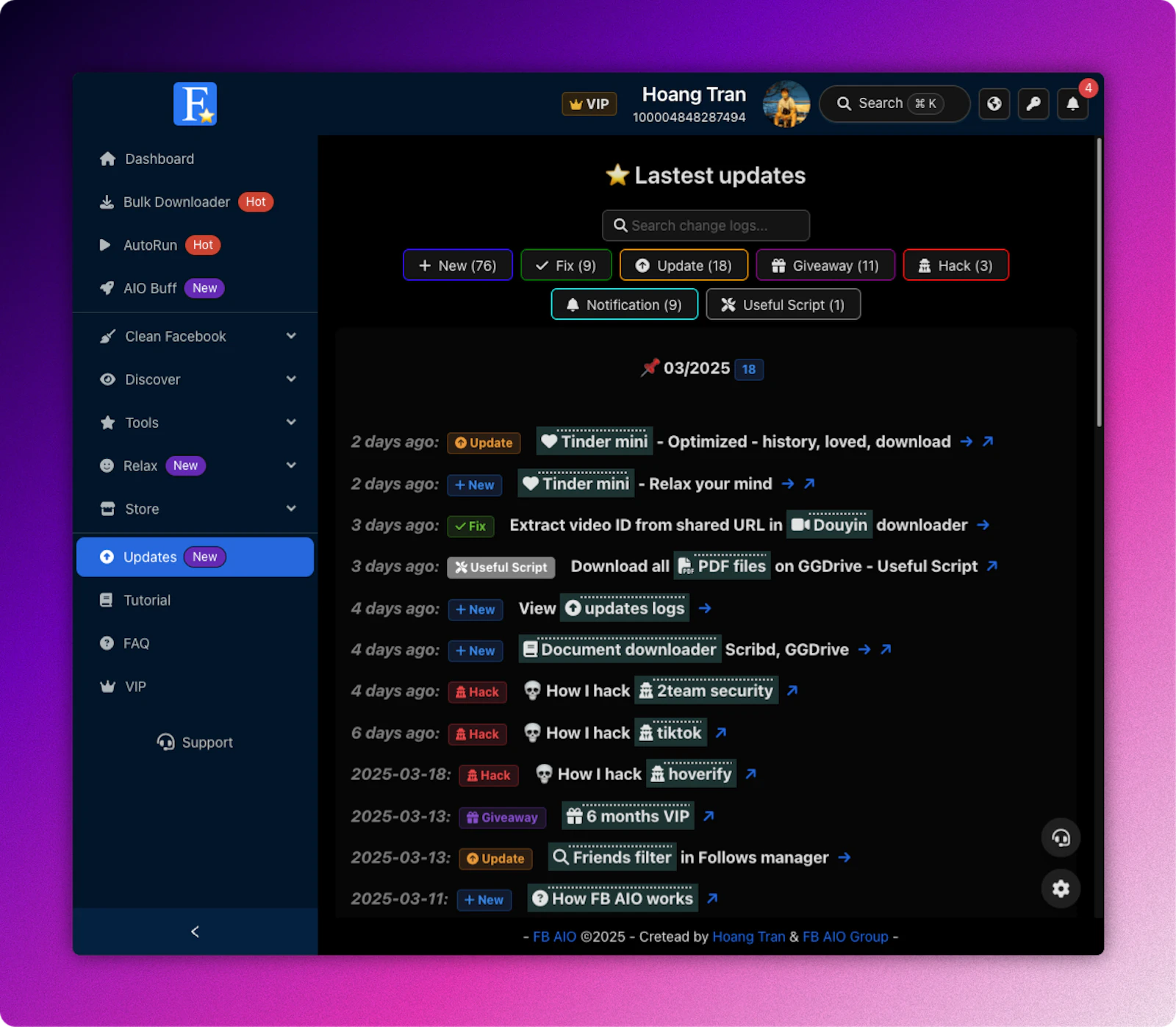
Task: Filter by Notification (9)
Action: [625, 305]
